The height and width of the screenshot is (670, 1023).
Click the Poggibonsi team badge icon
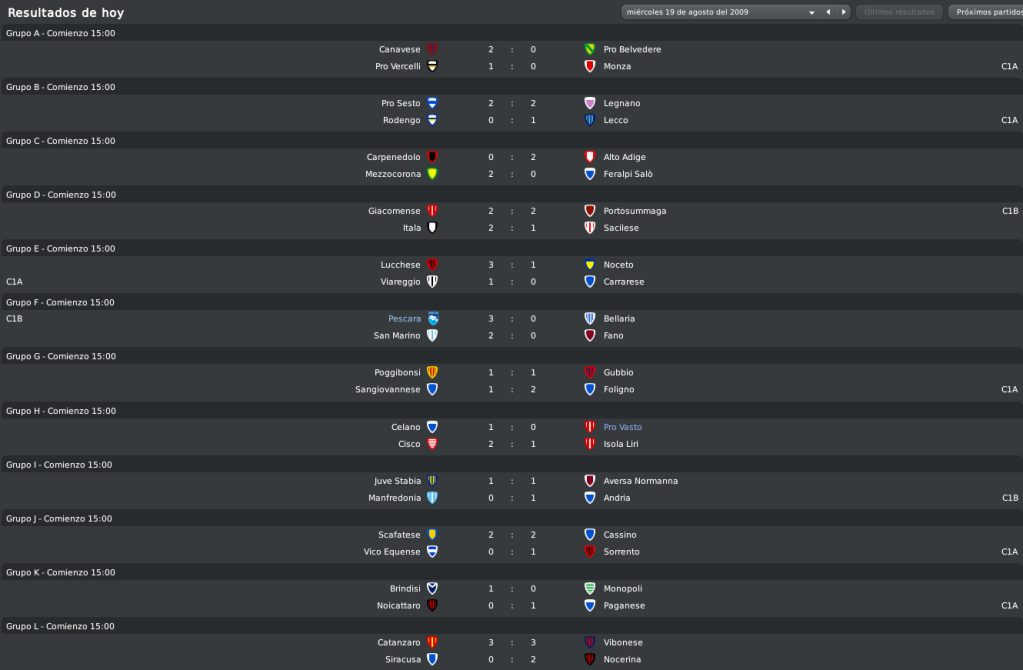point(432,373)
